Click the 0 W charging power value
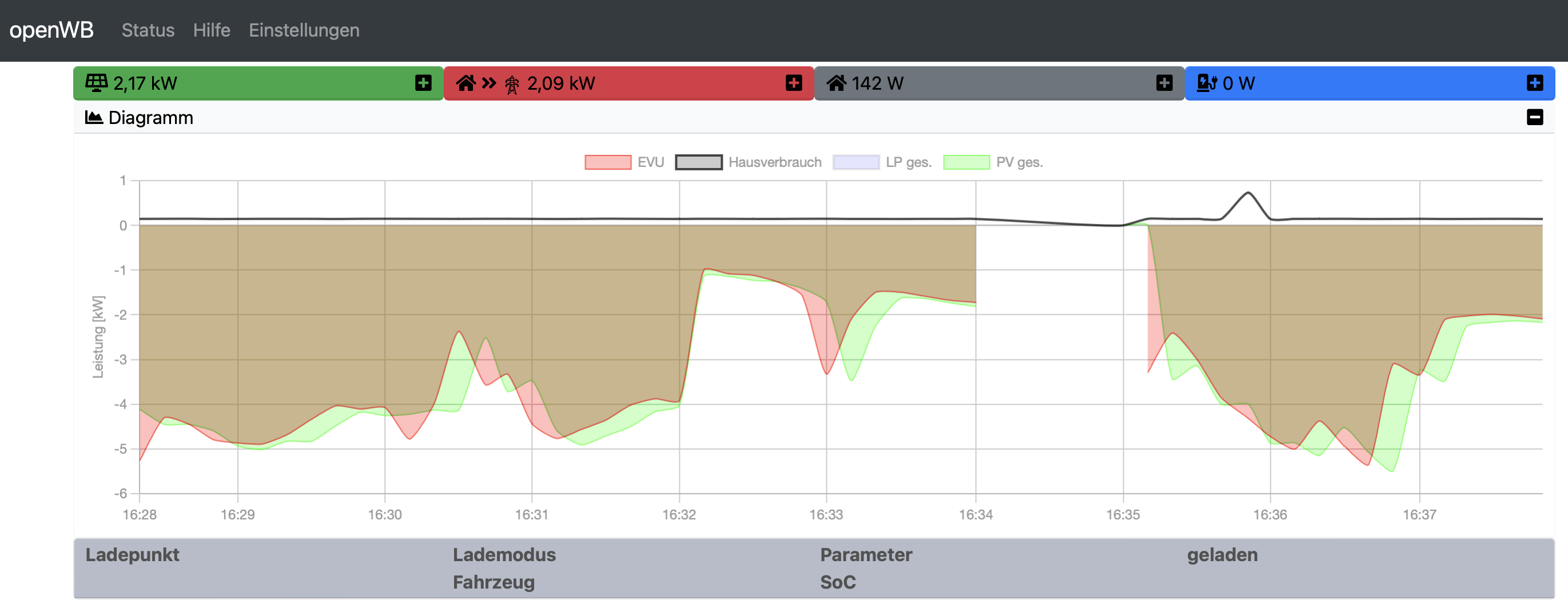Viewport: 1568px width, 616px height. coord(1239,83)
